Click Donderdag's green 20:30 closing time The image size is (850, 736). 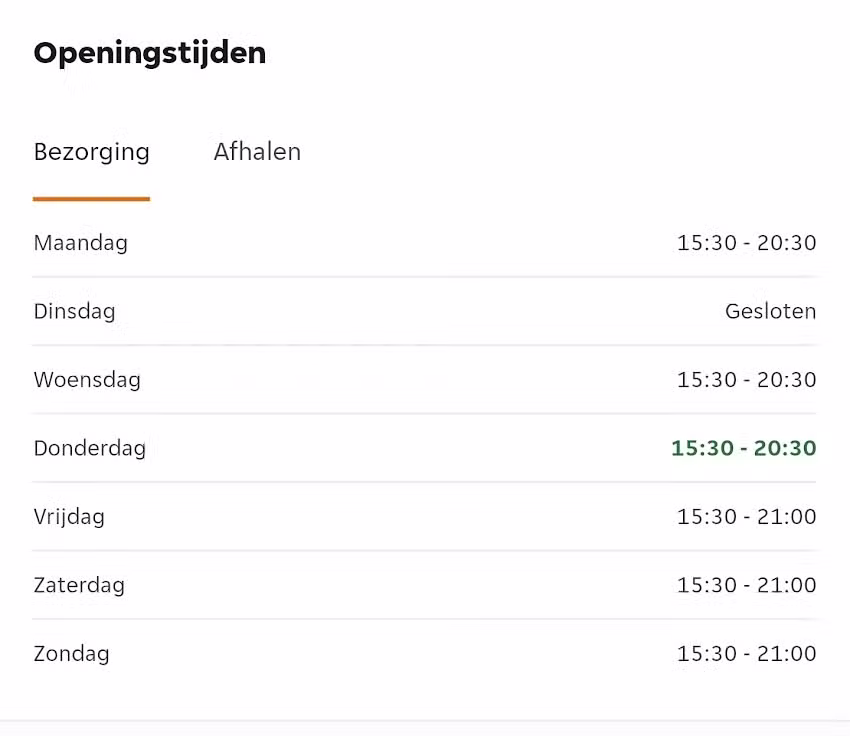pos(786,448)
